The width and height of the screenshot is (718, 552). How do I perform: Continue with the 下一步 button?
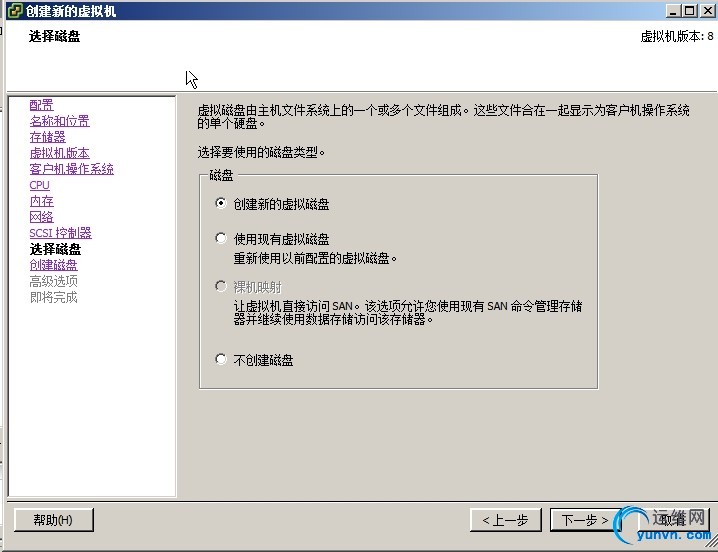coord(584,520)
